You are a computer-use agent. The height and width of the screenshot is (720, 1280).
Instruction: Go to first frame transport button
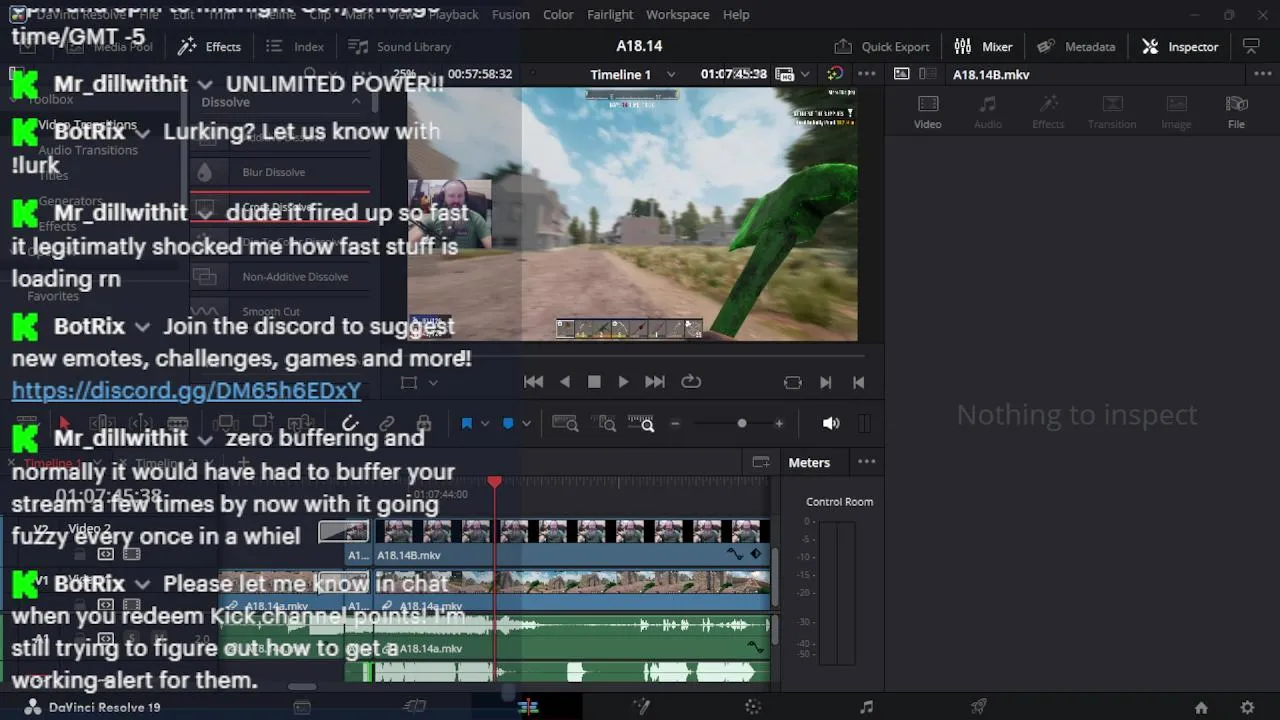coord(534,382)
